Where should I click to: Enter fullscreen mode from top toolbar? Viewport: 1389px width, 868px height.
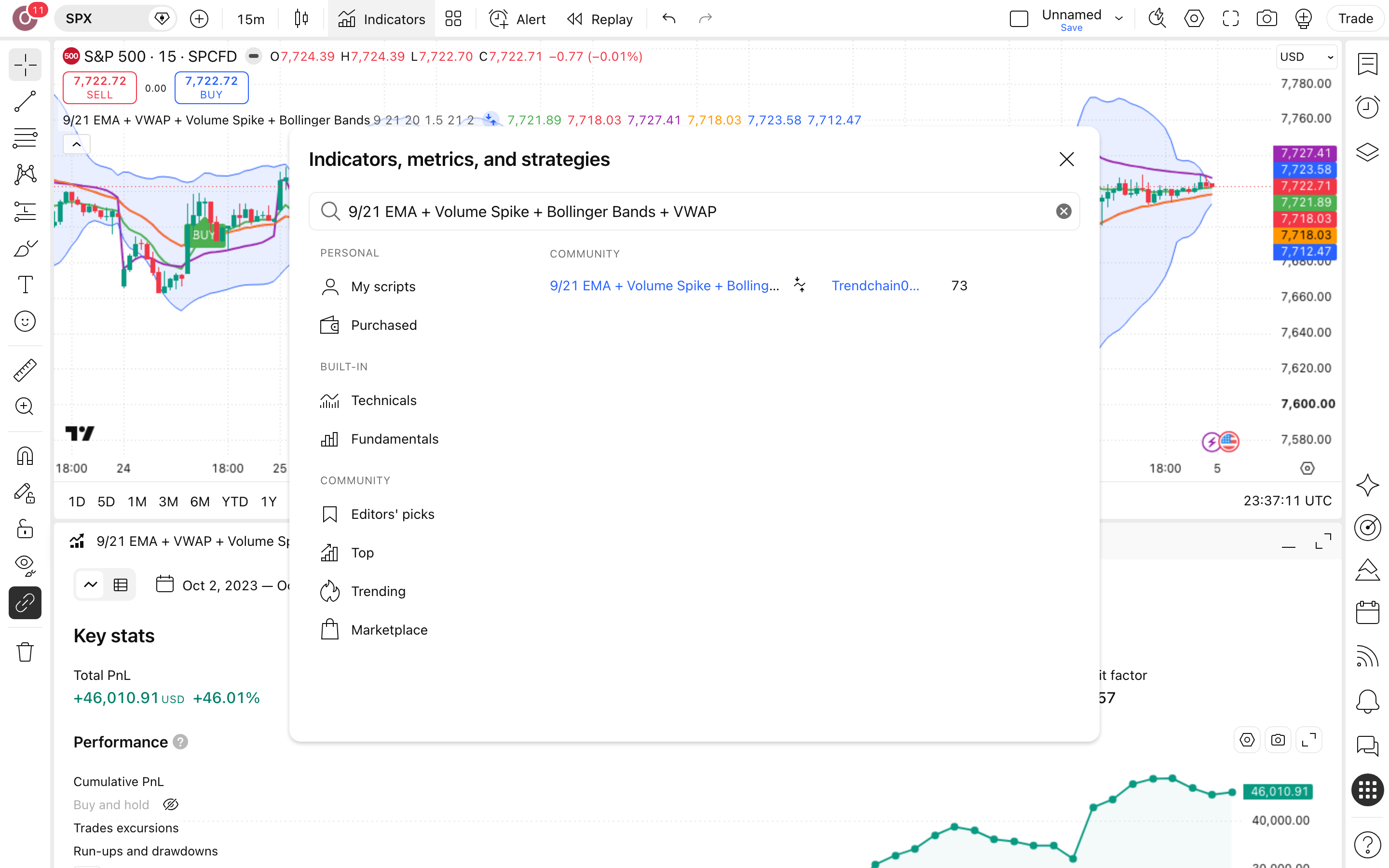pyautogui.click(x=1231, y=19)
